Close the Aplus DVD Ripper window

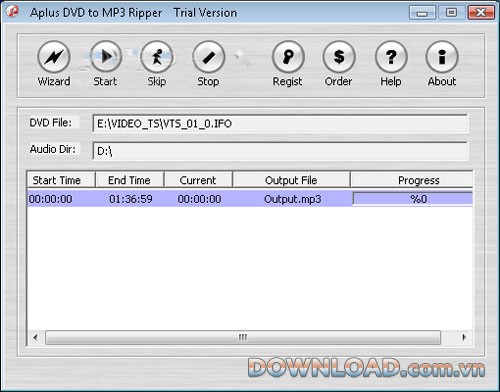[x=481, y=13]
